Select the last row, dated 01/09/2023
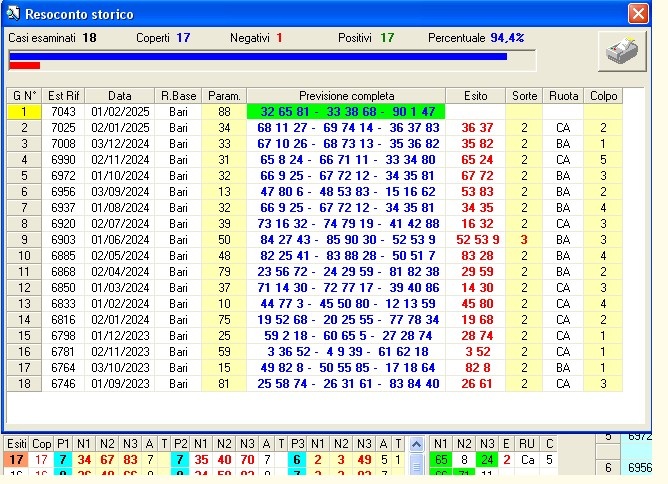The width and height of the screenshot is (668, 484). (x=119, y=384)
